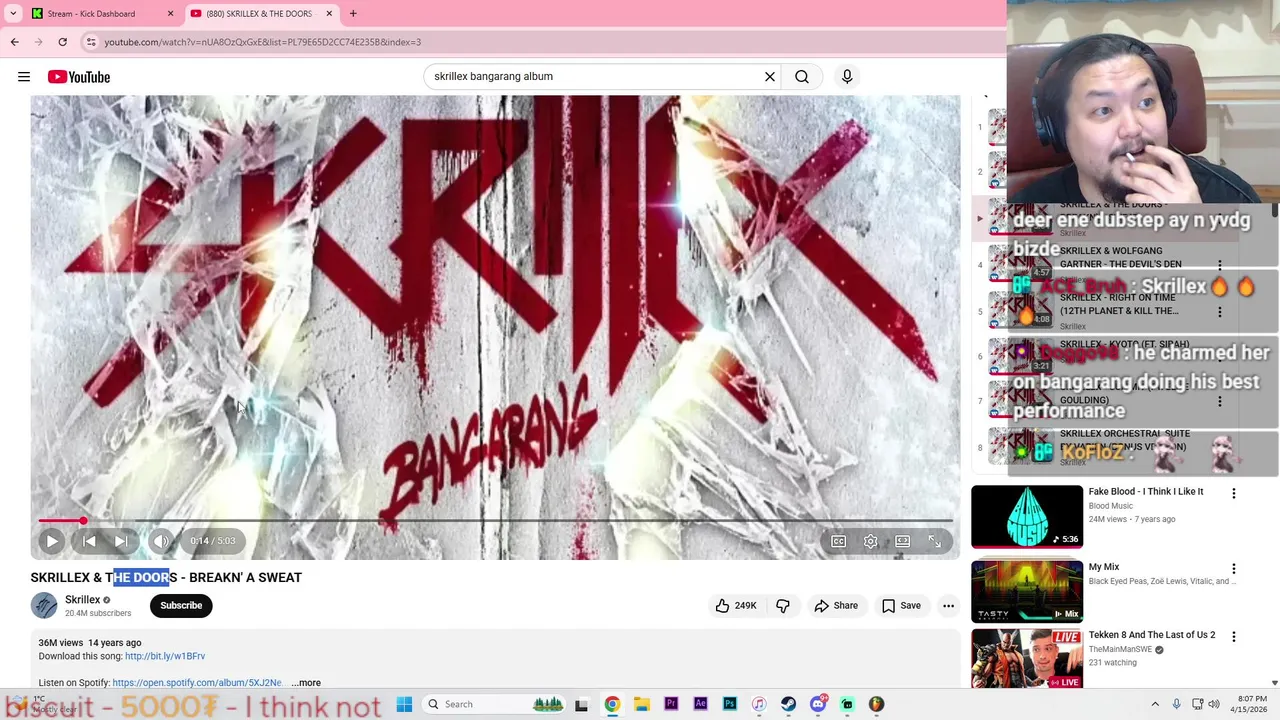Open Steam from the taskbar

tap(789, 704)
